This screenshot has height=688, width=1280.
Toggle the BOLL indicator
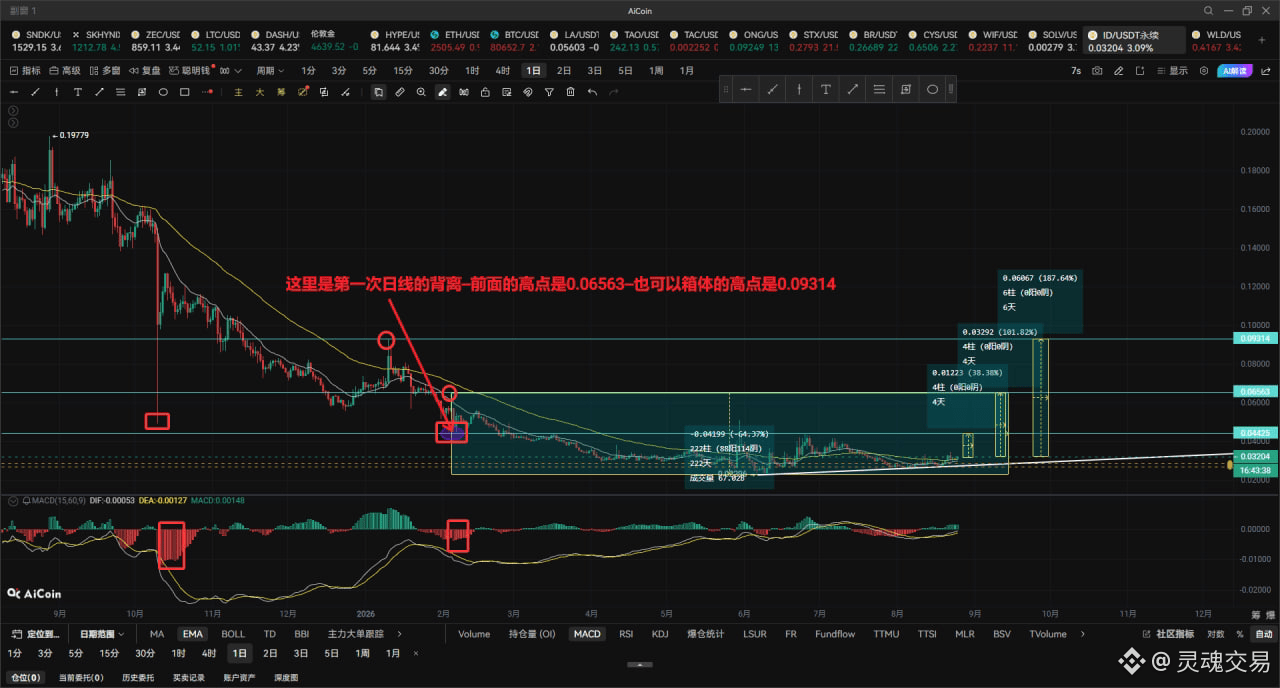[232, 634]
